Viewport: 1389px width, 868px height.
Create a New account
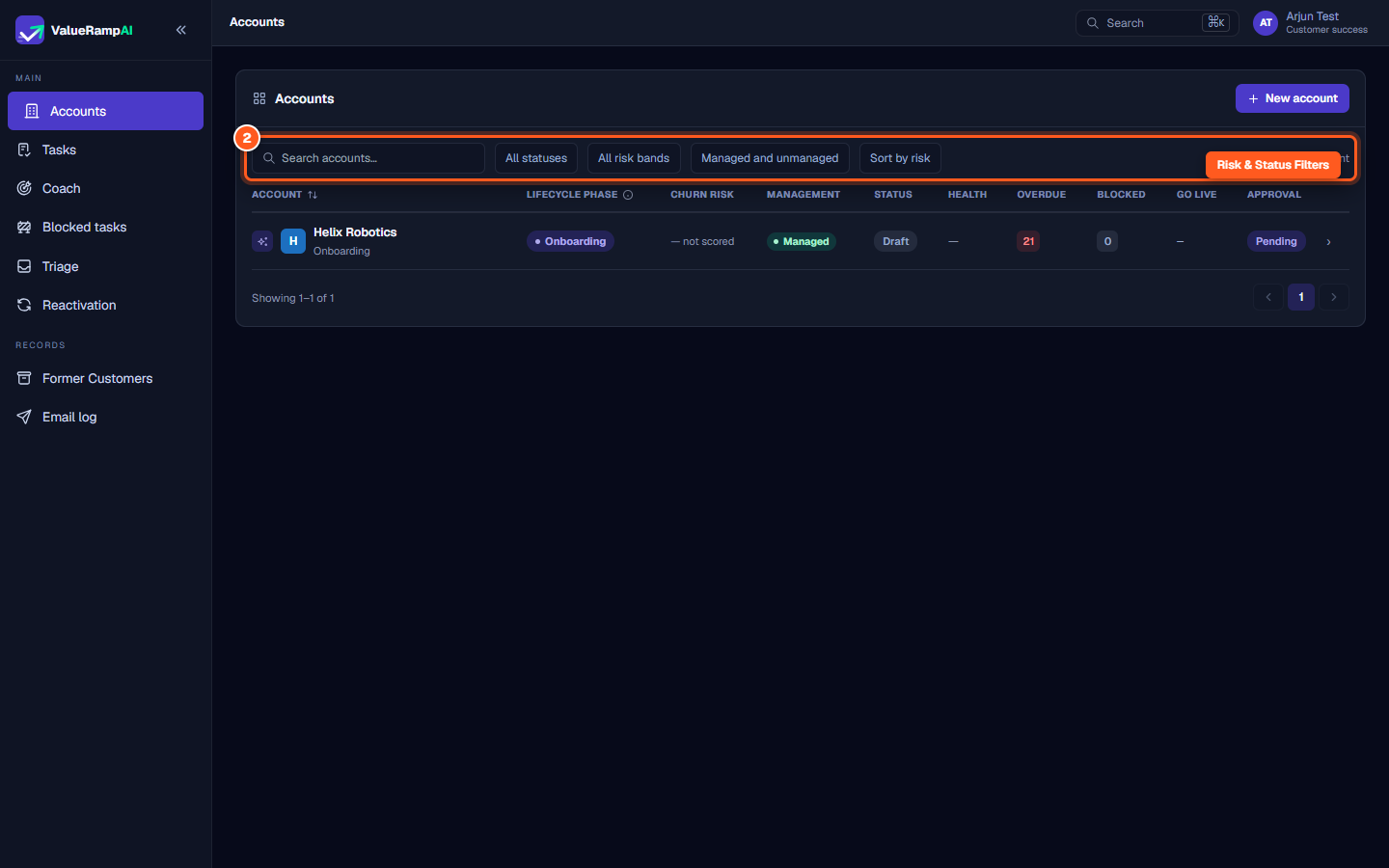pos(1293,98)
